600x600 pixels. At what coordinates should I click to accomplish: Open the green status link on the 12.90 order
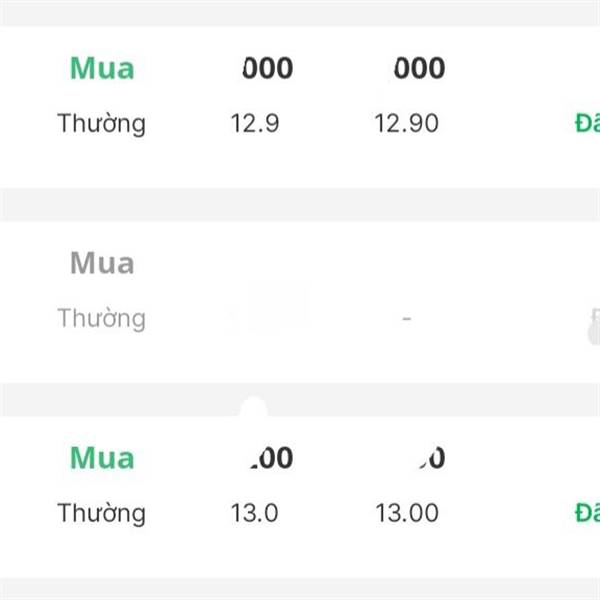tap(587, 123)
